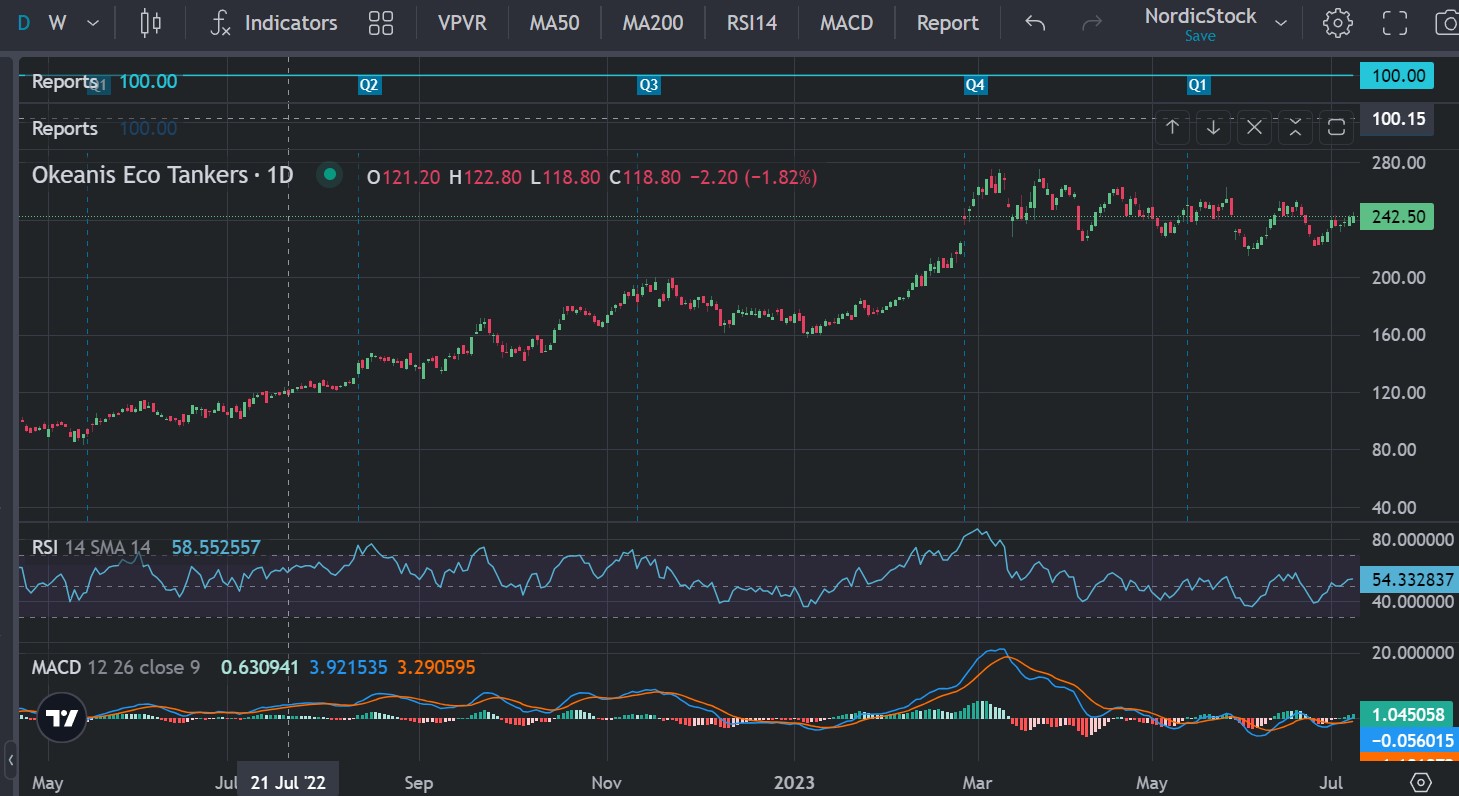Image resolution: width=1459 pixels, height=796 pixels.
Task: Switch to the daily D interval
Action: [x=25, y=22]
